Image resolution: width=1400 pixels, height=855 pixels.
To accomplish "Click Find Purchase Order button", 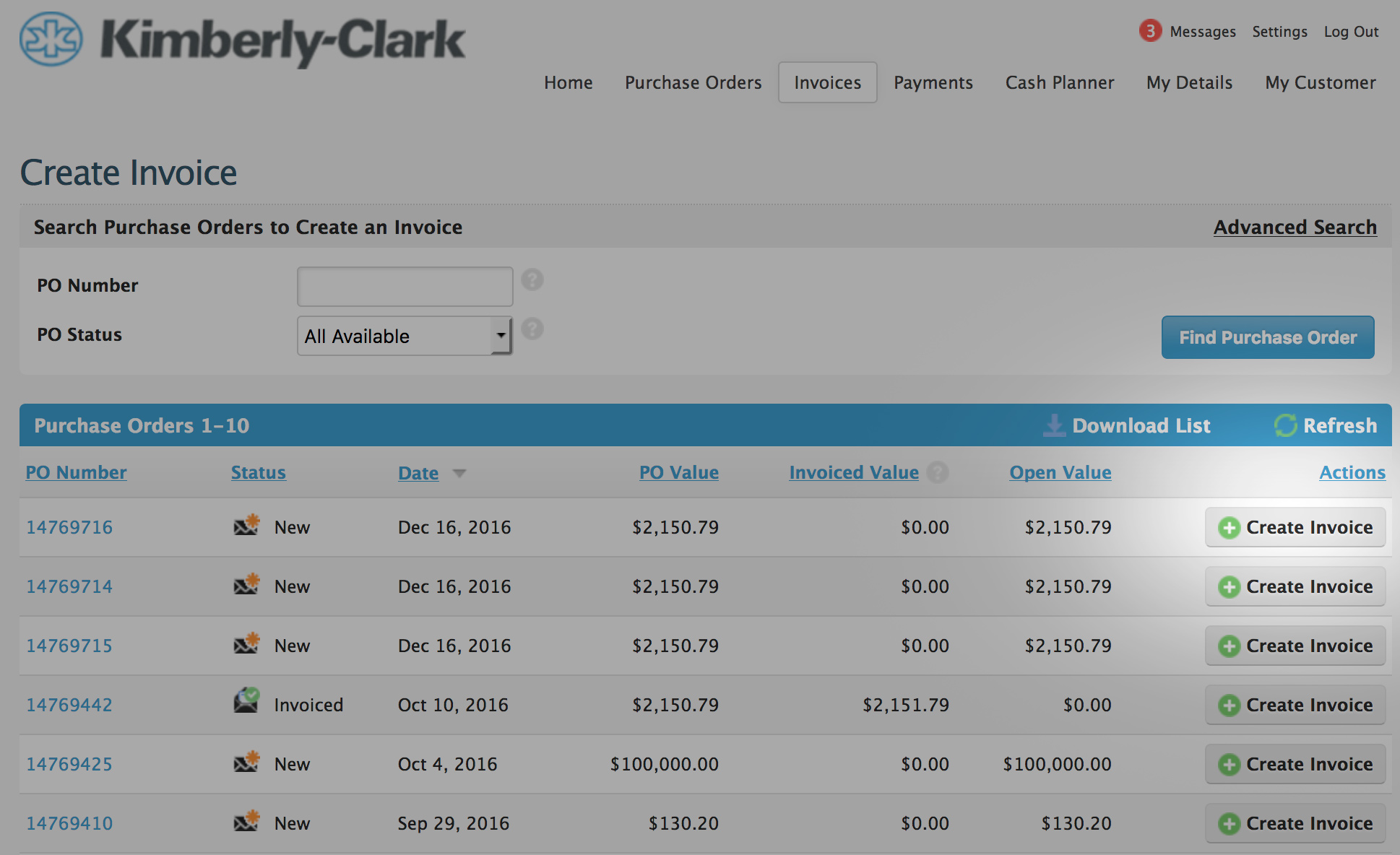I will 1268,337.
